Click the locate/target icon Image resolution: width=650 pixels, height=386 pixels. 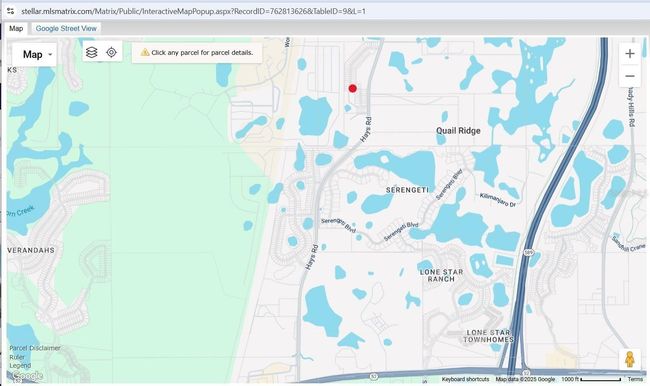pyautogui.click(x=111, y=52)
